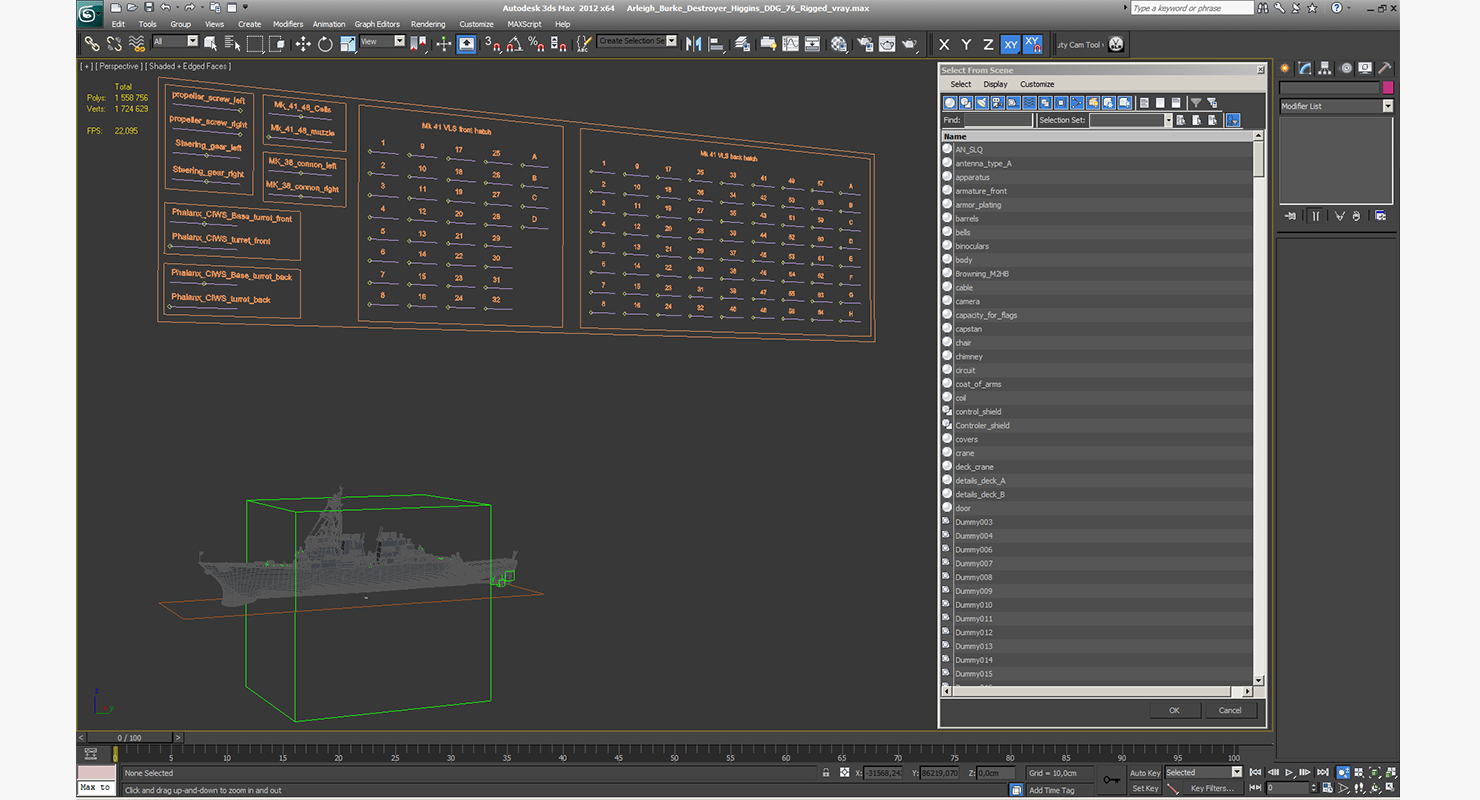Click the Find input field
The width and height of the screenshot is (1480, 800).
pos(998,120)
